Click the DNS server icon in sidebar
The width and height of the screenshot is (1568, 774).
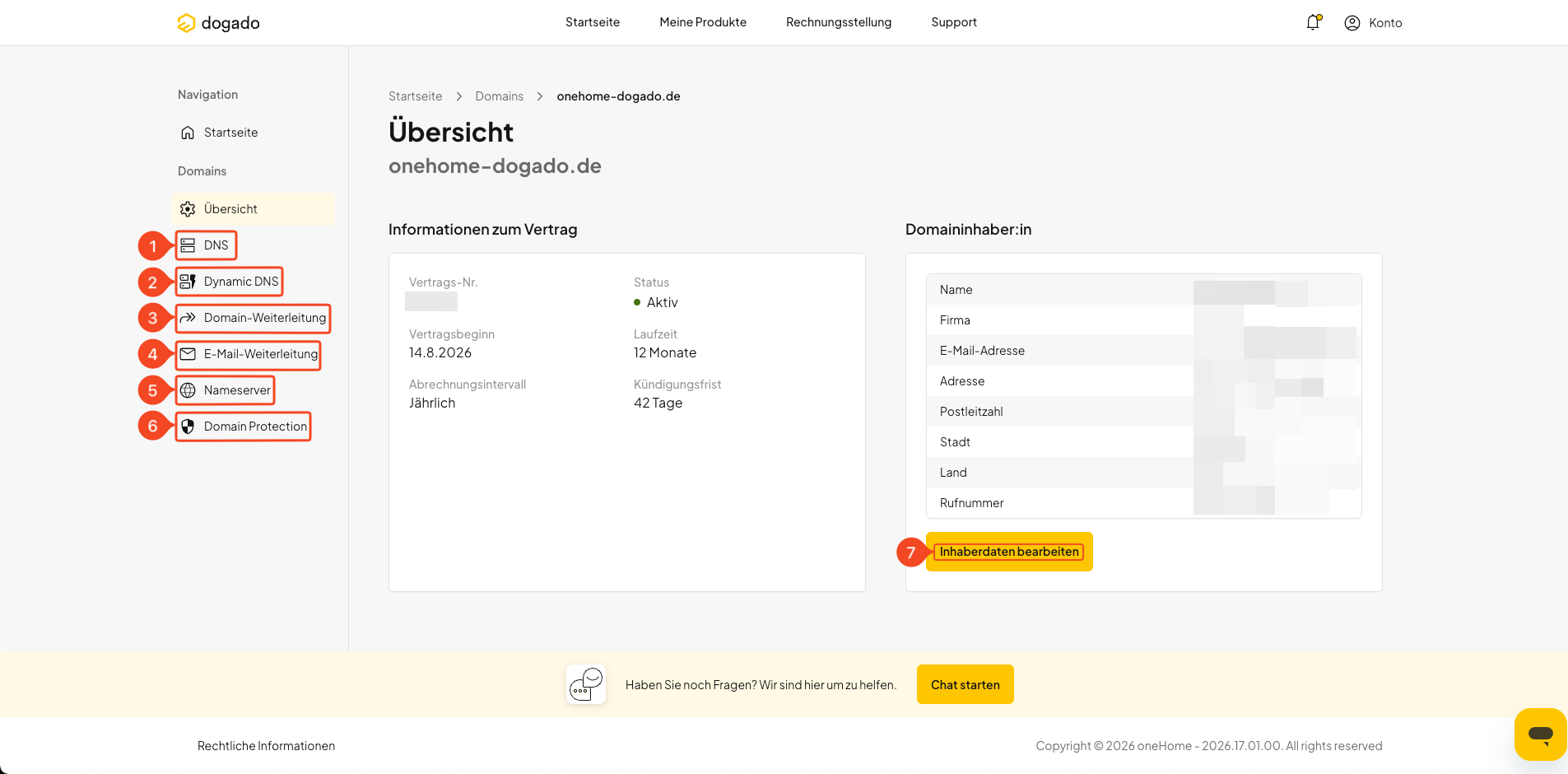click(188, 245)
